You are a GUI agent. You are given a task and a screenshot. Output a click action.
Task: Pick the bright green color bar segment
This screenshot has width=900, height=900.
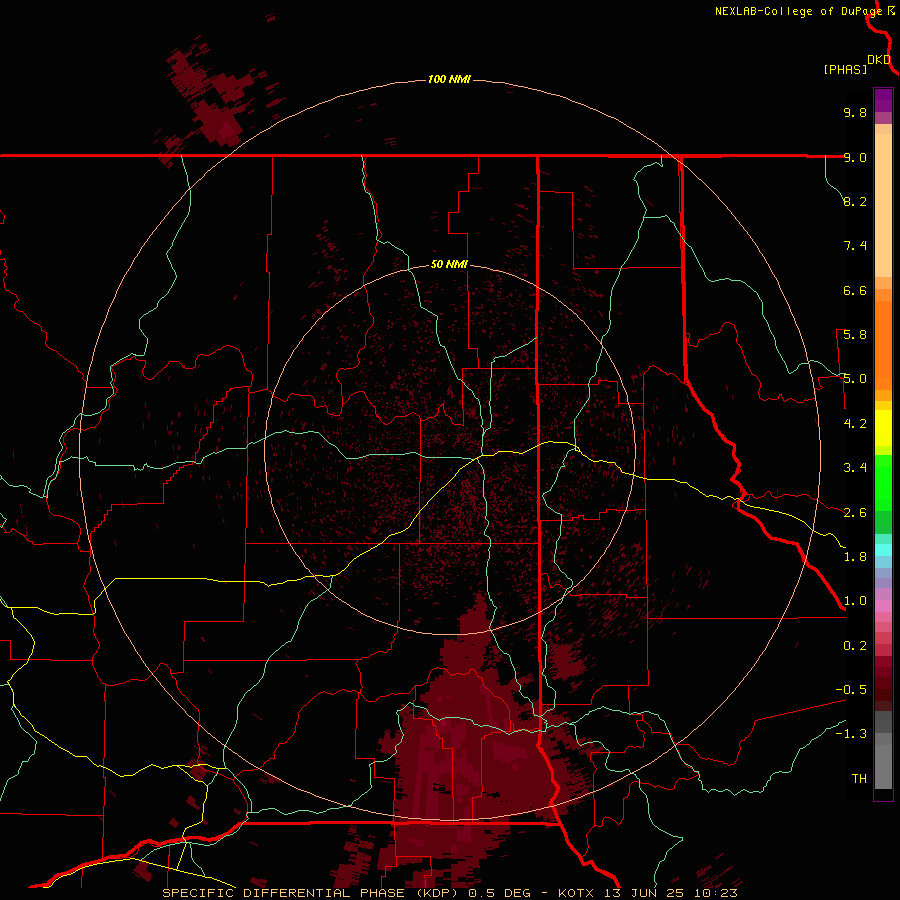(x=883, y=483)
